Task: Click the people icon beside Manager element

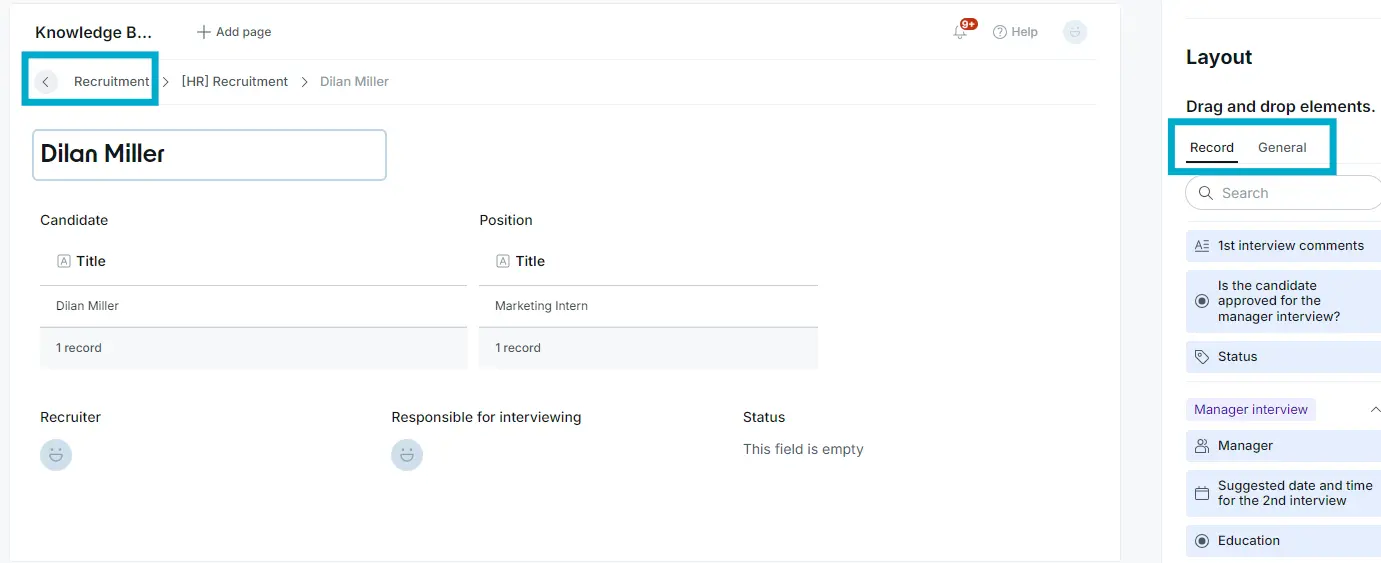Action: click(x=1202, y=446)
